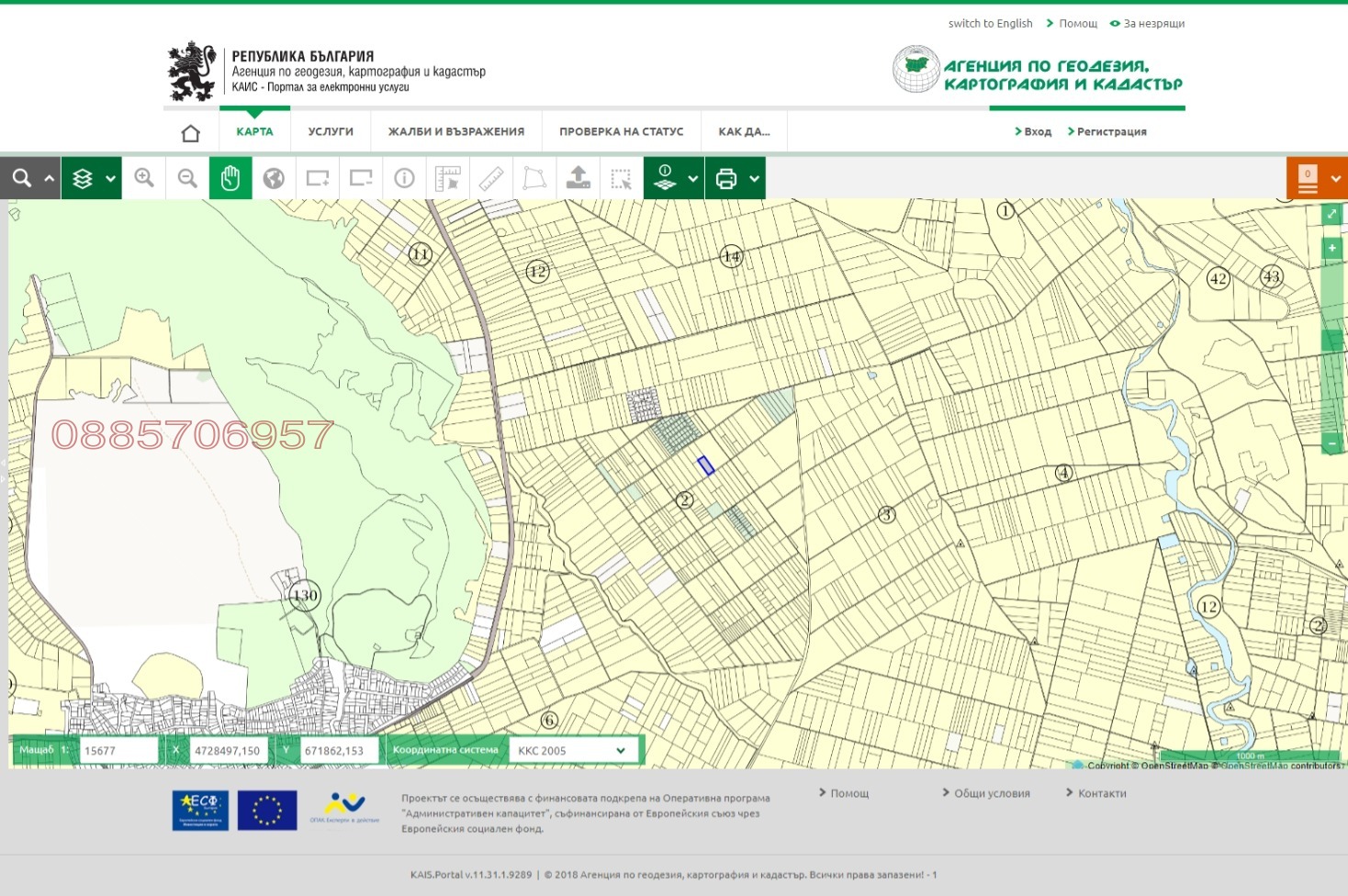Open the coordinate system KKC 2005 dropdown
The height and width of the screenshot is (896, 1348).
click(572, 750)
